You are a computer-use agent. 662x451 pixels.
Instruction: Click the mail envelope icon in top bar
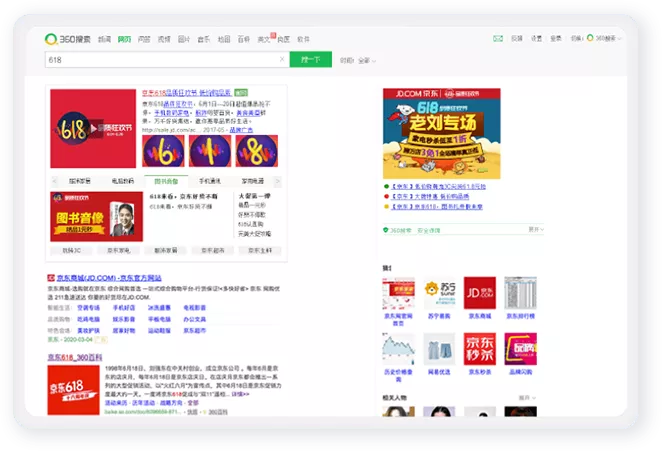click(498, 39)
